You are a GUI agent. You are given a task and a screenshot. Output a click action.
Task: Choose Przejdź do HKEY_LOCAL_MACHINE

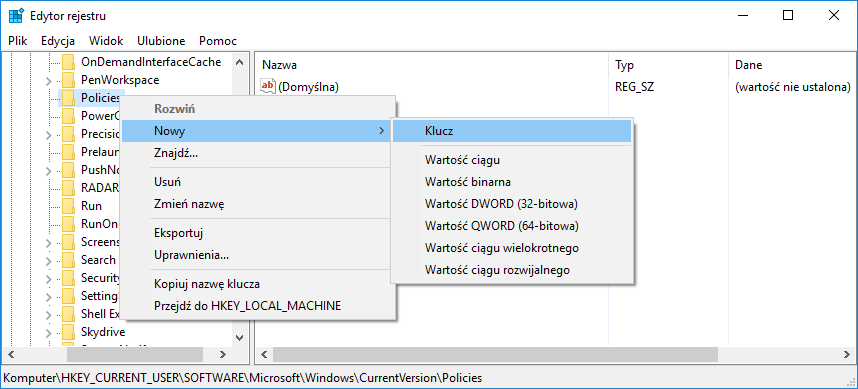(x=257, y=306)
